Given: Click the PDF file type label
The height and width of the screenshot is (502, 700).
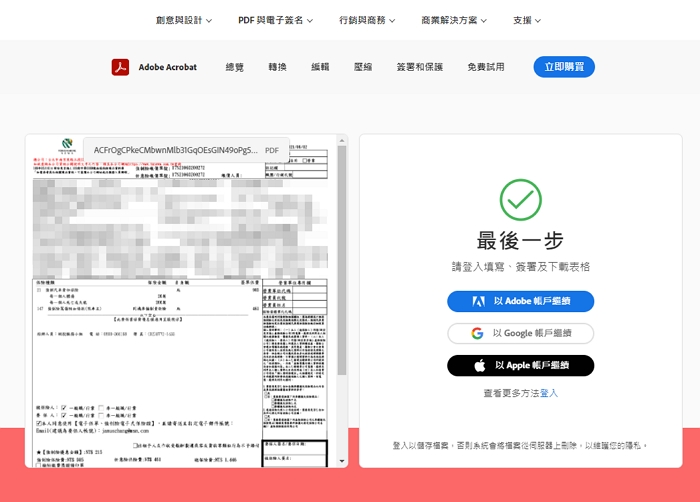Looking at the screenshot, I should tap(272, 151).
